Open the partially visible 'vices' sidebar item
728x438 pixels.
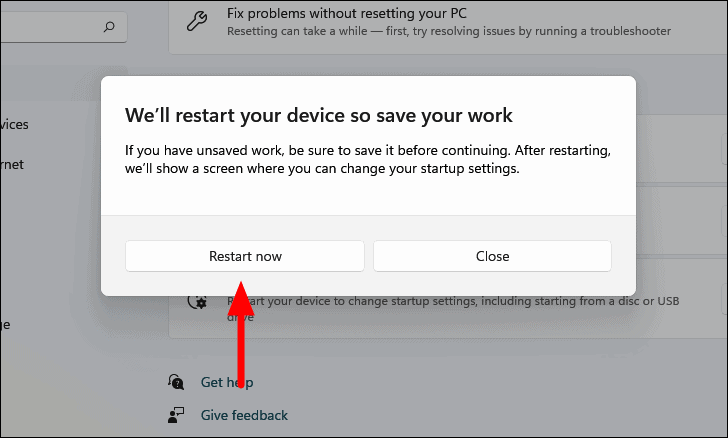[x=14, y=124]
